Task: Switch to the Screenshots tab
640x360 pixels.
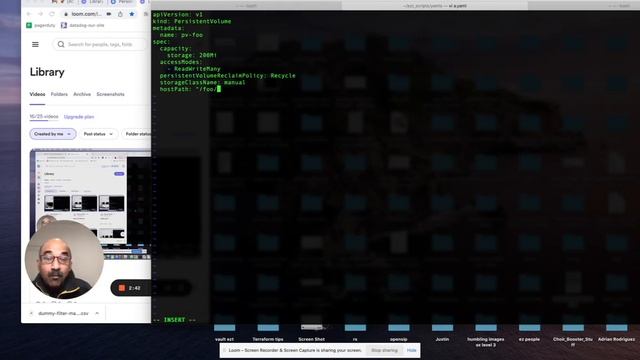Action: click(111, 94)
